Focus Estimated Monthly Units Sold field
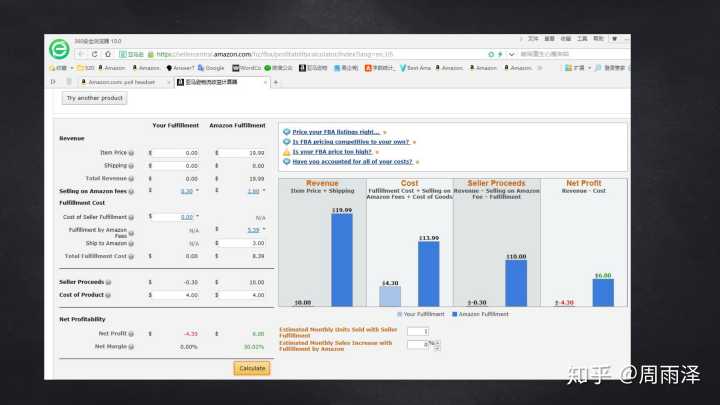This screenshot has height=405, width=720. (x=418, y=332)
